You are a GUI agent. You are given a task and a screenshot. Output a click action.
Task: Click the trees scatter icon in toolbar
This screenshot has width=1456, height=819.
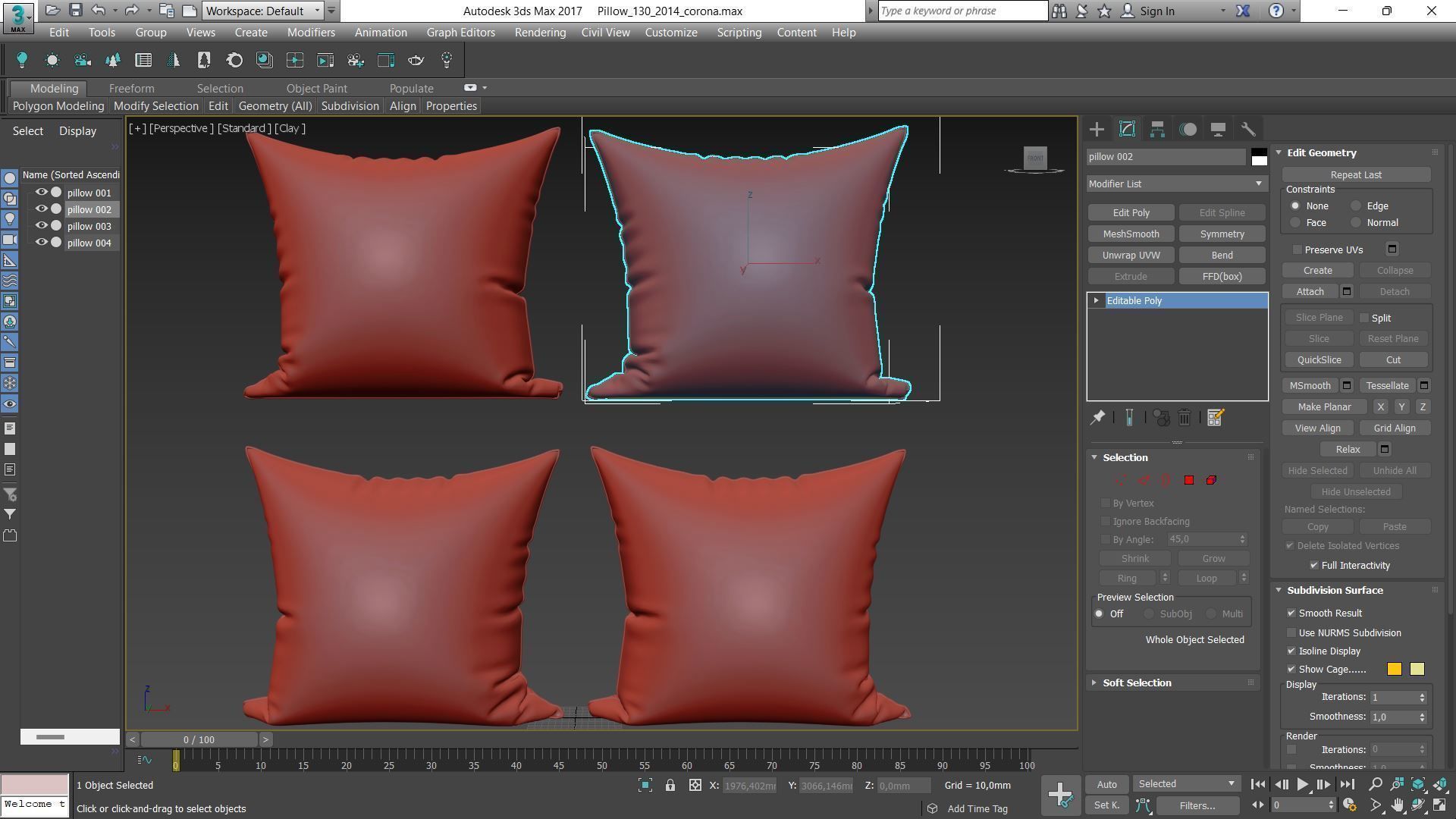(113, 60)
